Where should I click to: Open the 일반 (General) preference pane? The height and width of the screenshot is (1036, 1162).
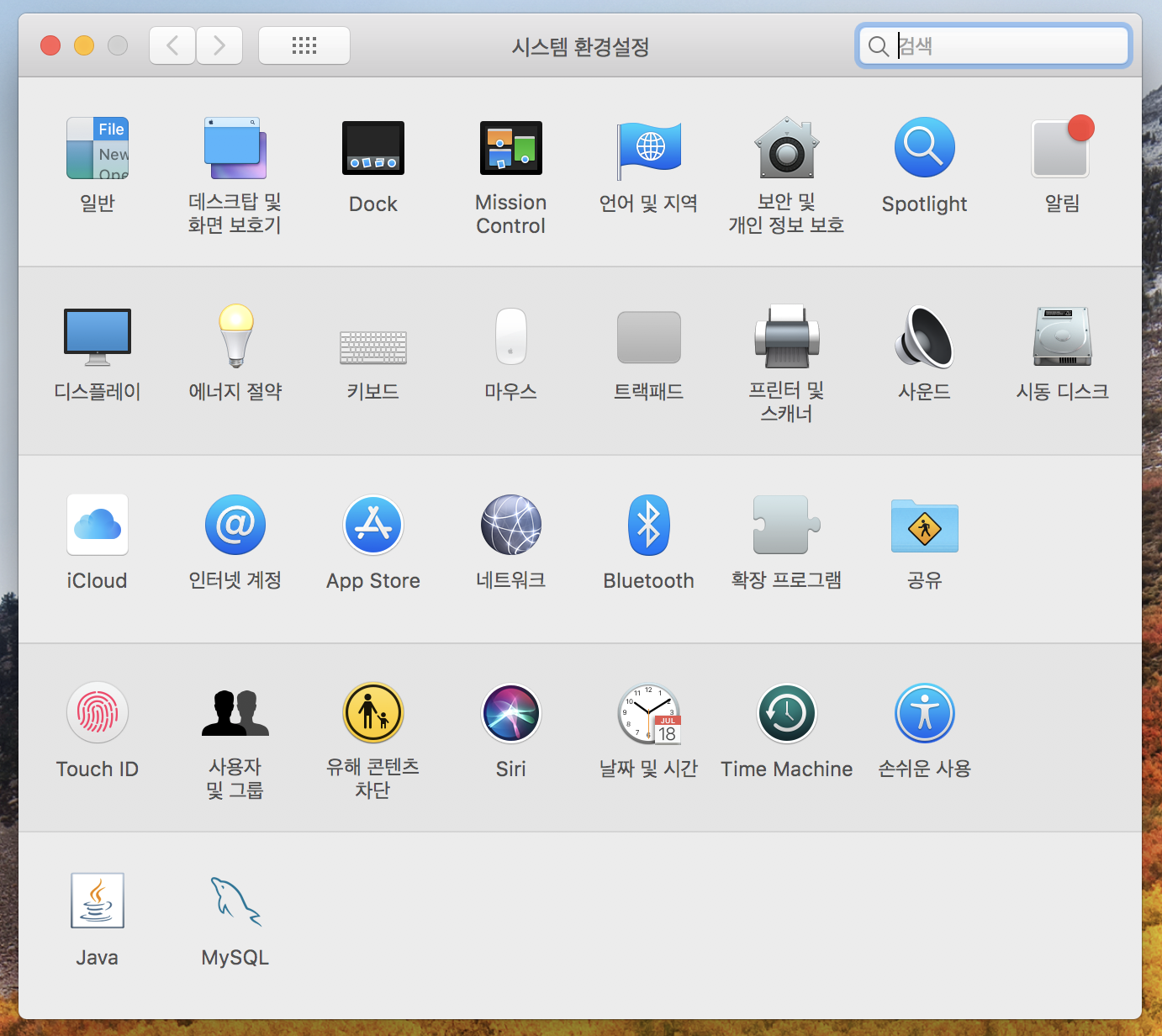(98, 148)
